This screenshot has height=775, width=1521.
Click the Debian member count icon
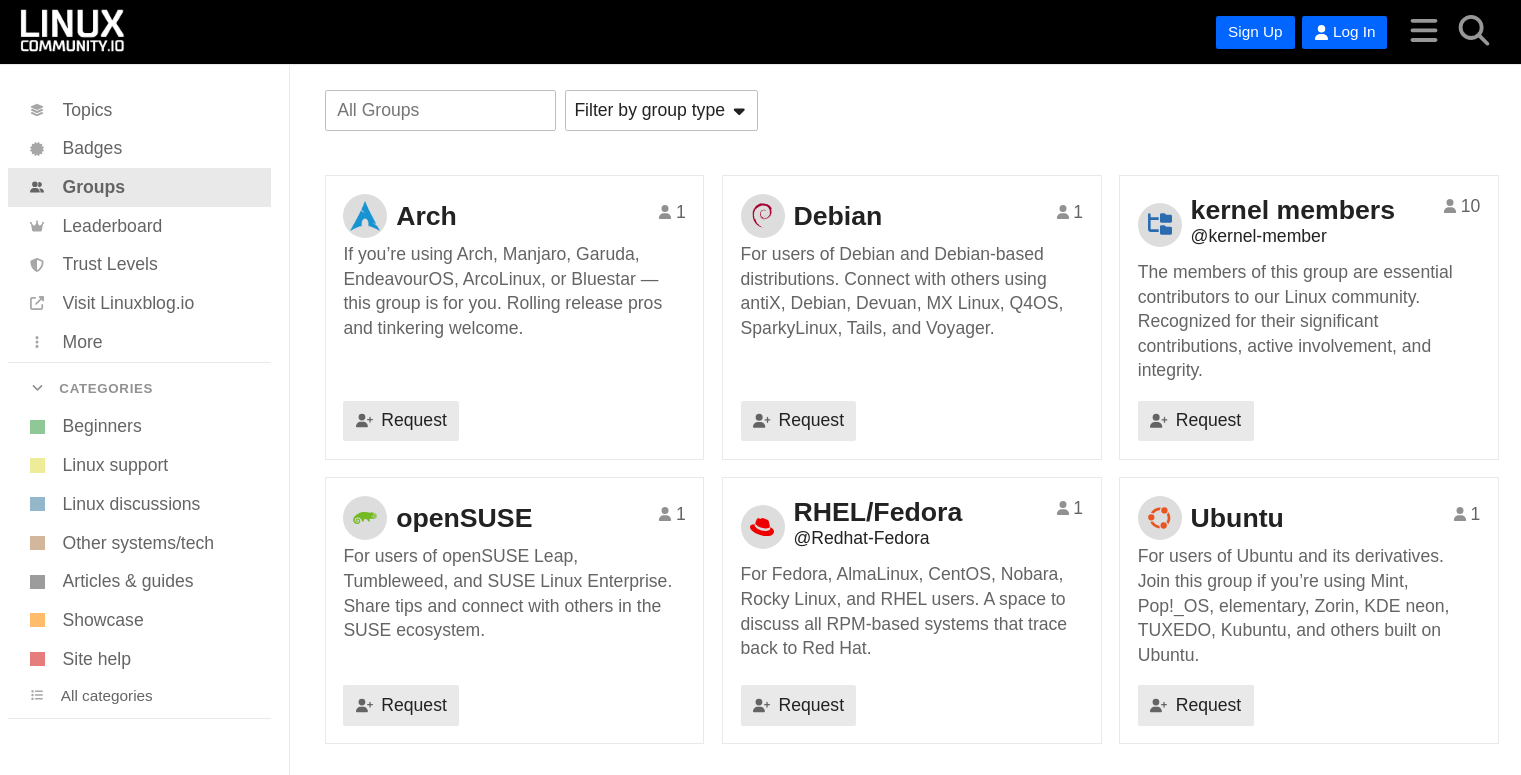click(x=1063, y=212)
